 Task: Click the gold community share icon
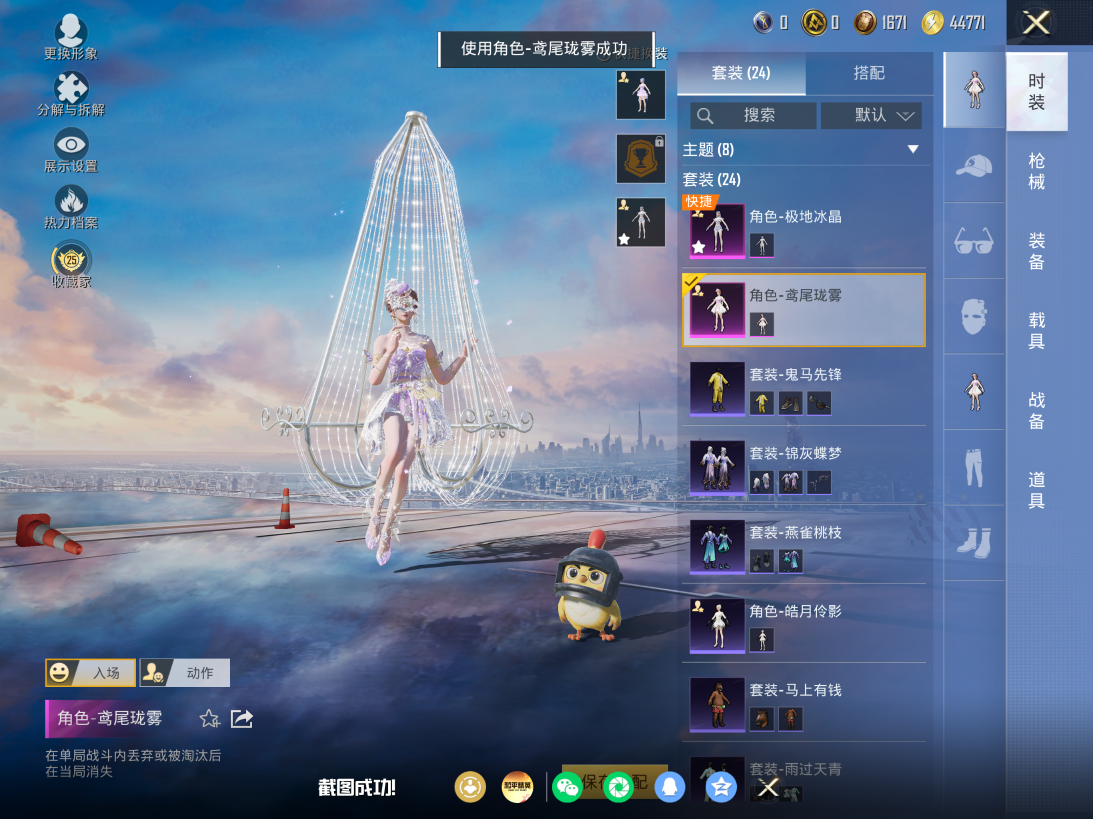pos(471,788)
